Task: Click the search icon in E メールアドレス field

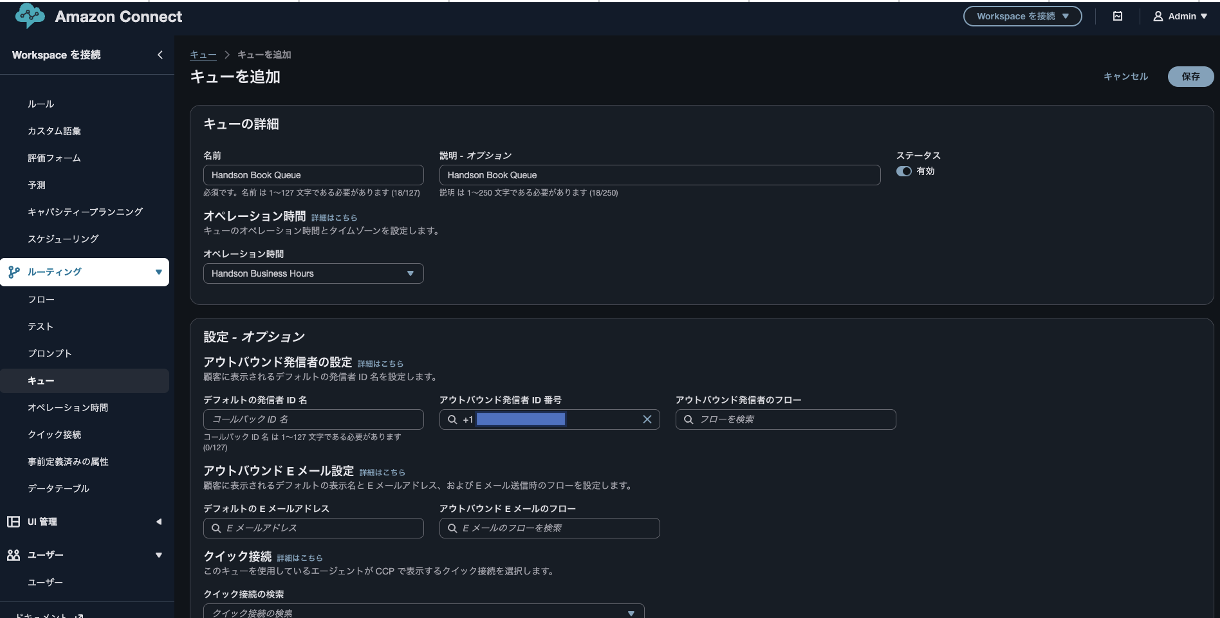Action: [x=216, y=528]
